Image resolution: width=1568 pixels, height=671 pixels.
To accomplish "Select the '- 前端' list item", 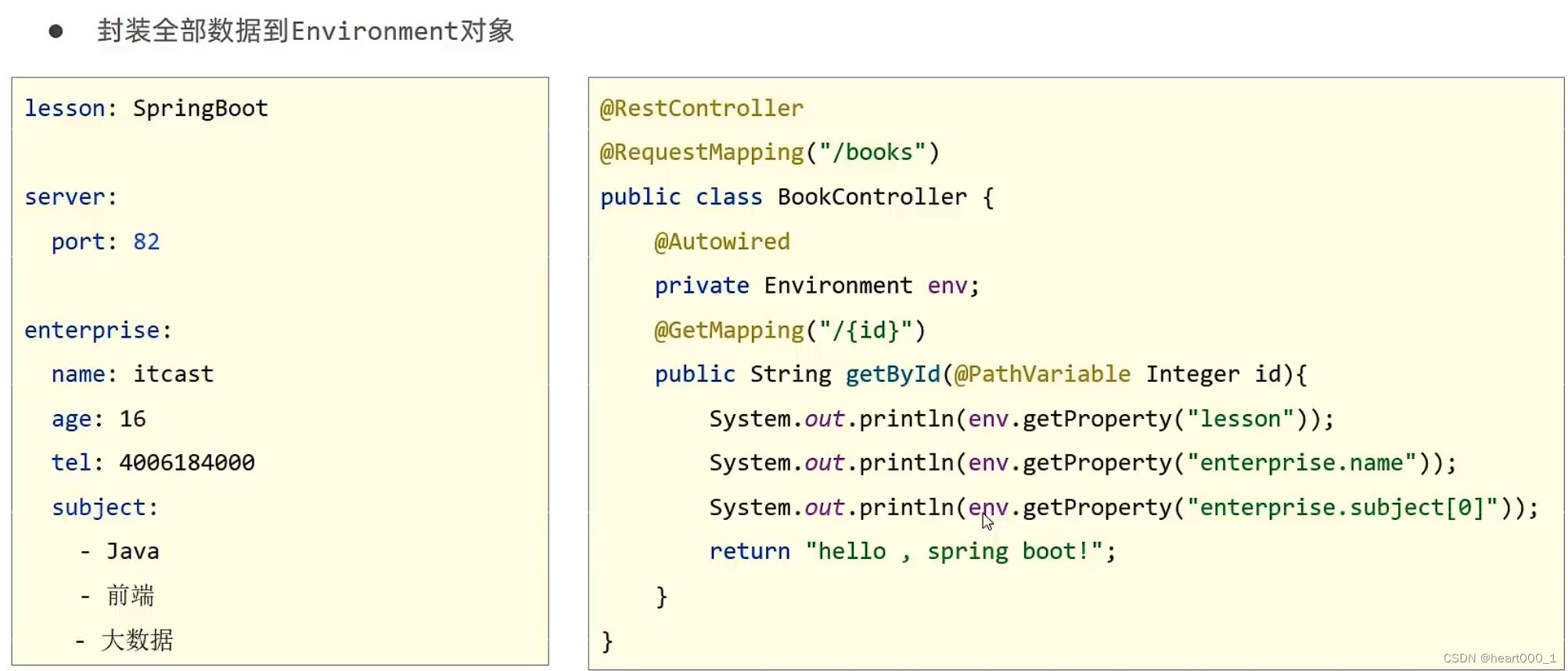I will pyautogui.click(x=117, y=596).
